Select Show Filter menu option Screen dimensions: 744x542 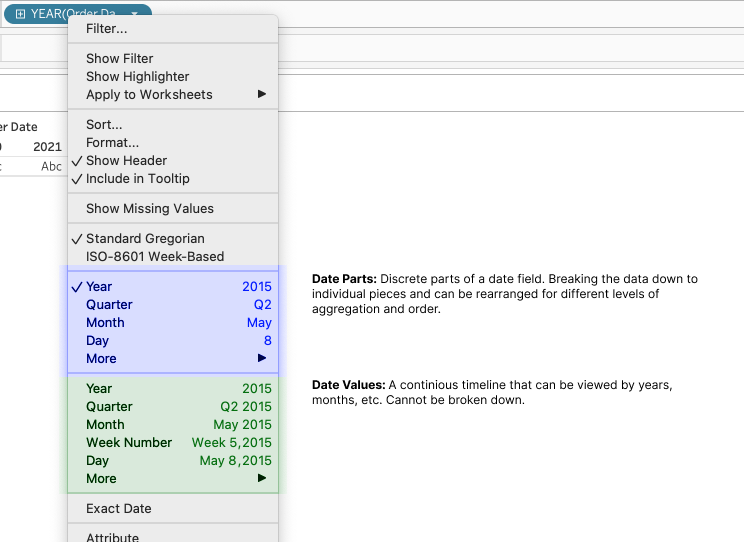[120, 58]
